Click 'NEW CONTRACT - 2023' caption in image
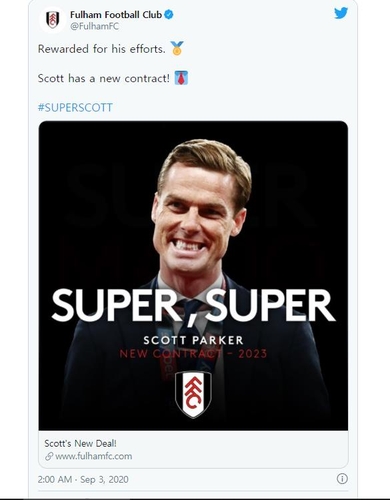The height and width of the screenshot is (500, 390). click(x=193, y=353)
